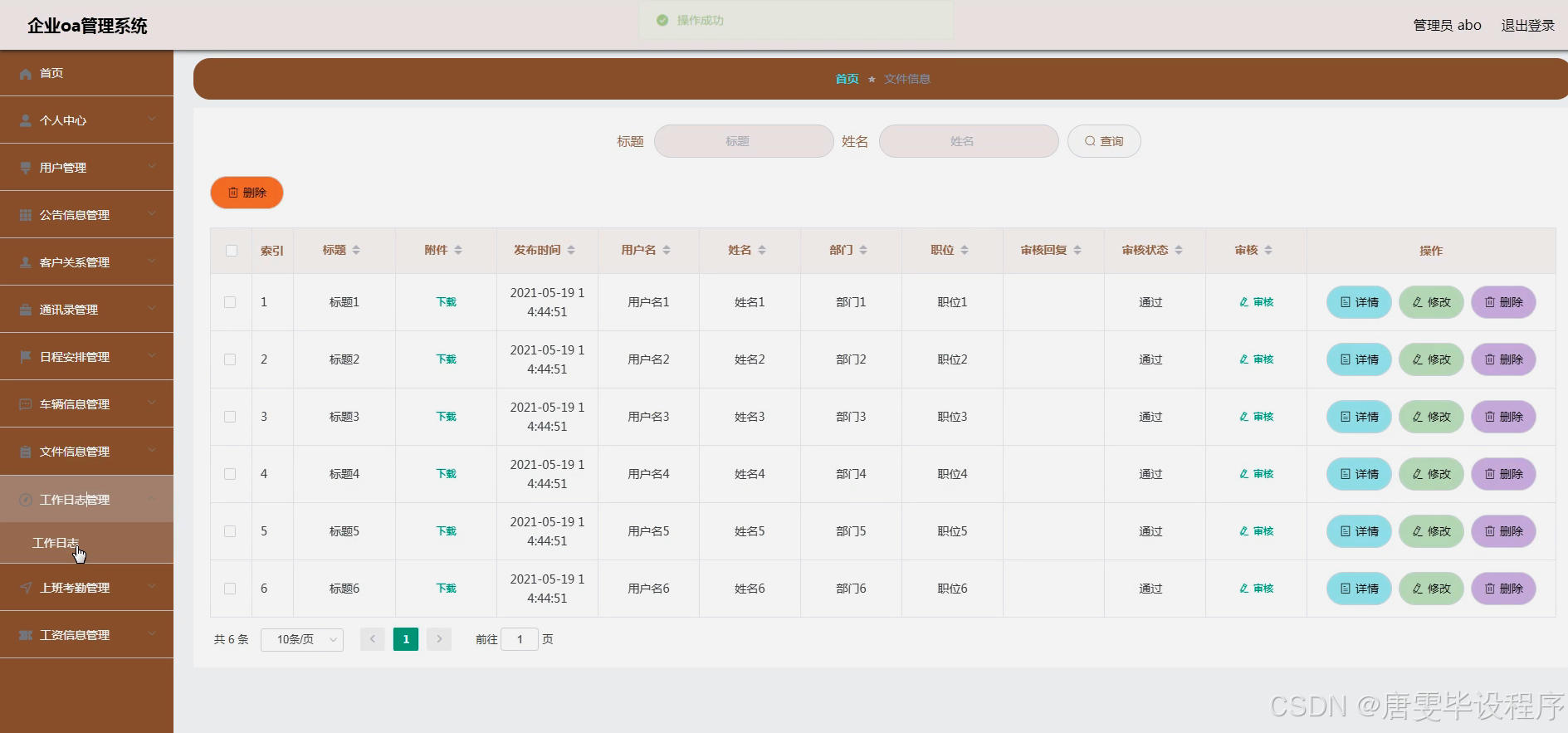Check the checkbox for row 标题2
This screenshot has height=733, width=1568.
[x=230, y=359]
